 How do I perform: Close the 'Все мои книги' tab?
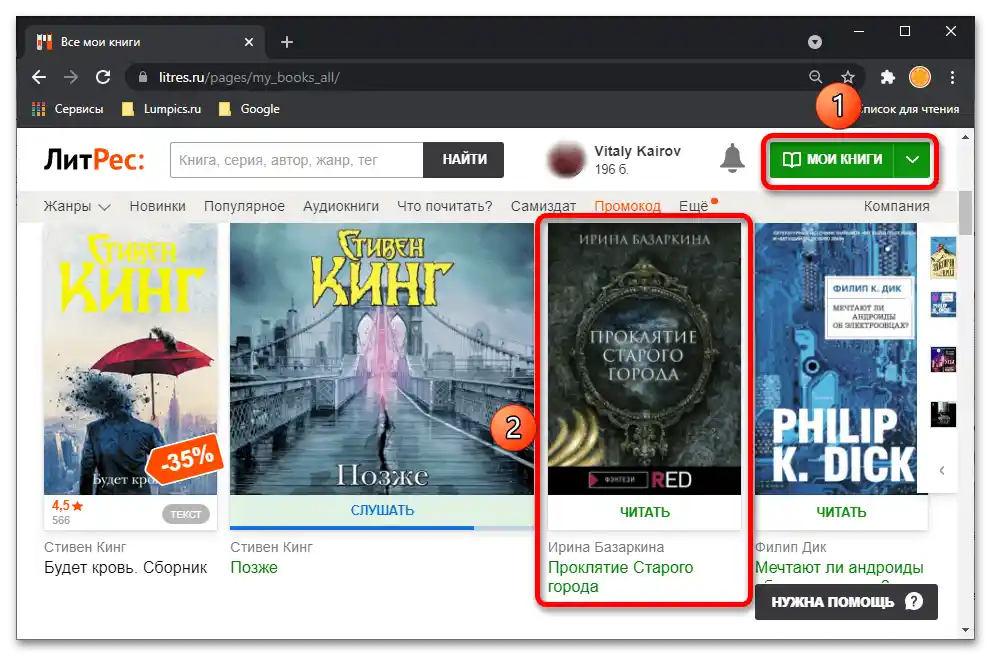click(x=249, y=42)
